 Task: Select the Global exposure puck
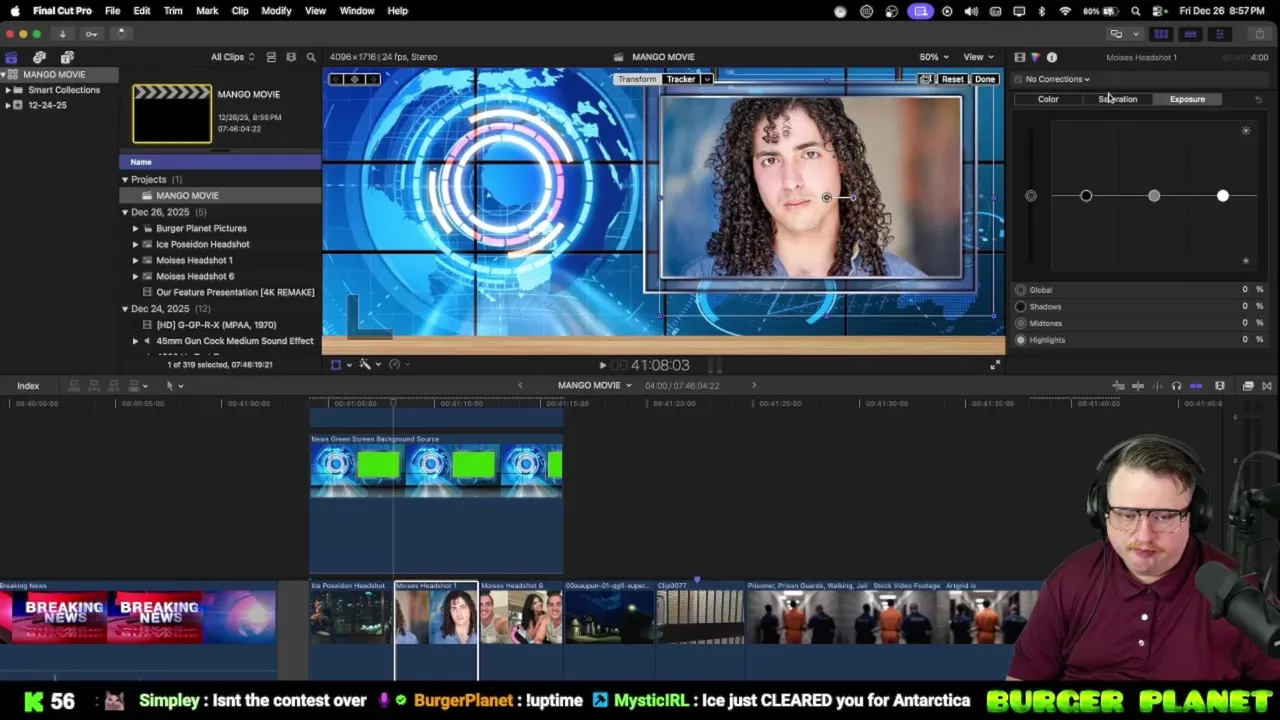click(1031, 196)
